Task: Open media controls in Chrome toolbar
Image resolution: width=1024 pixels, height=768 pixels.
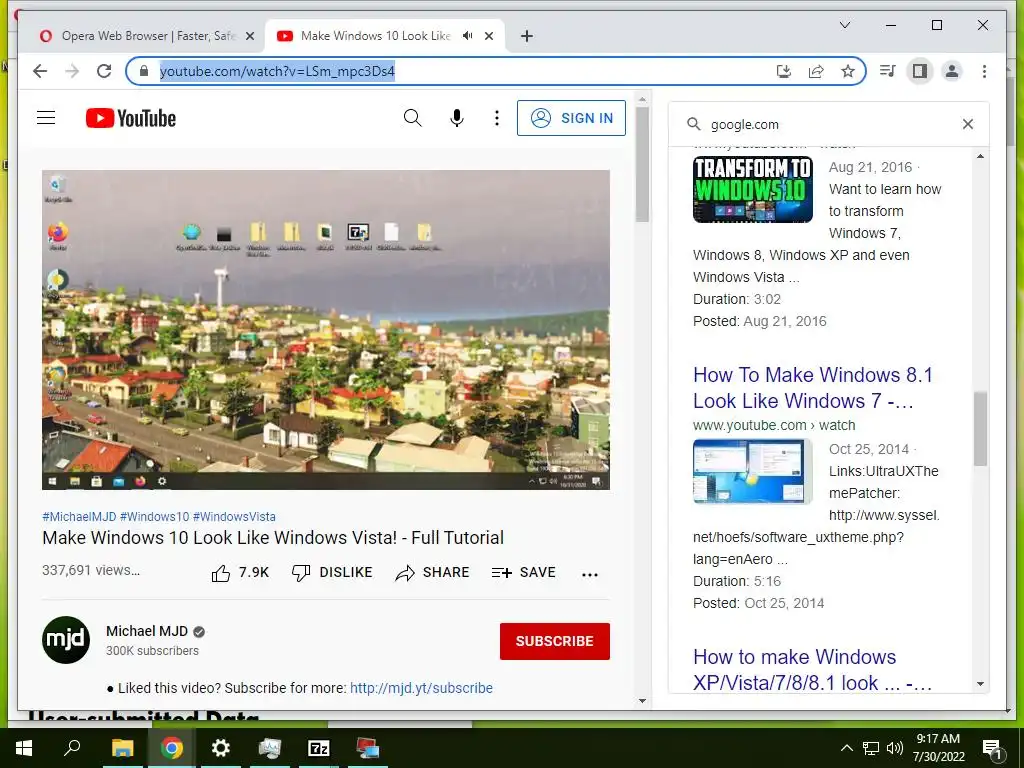Action: [x=888, y=71]
